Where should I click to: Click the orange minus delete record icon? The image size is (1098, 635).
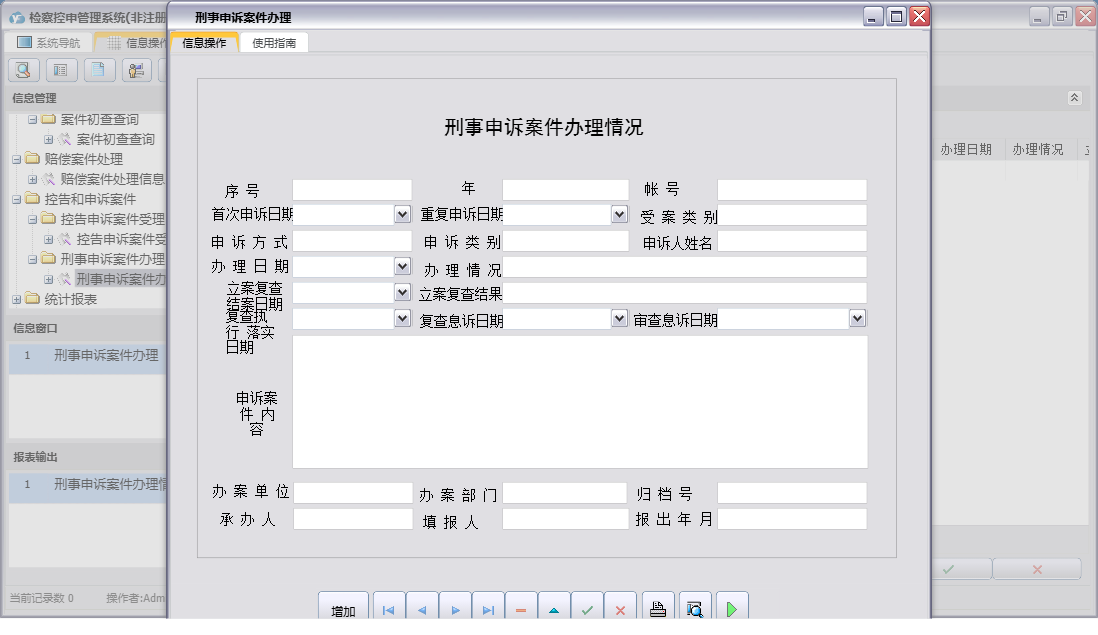(x=521, y=609)
